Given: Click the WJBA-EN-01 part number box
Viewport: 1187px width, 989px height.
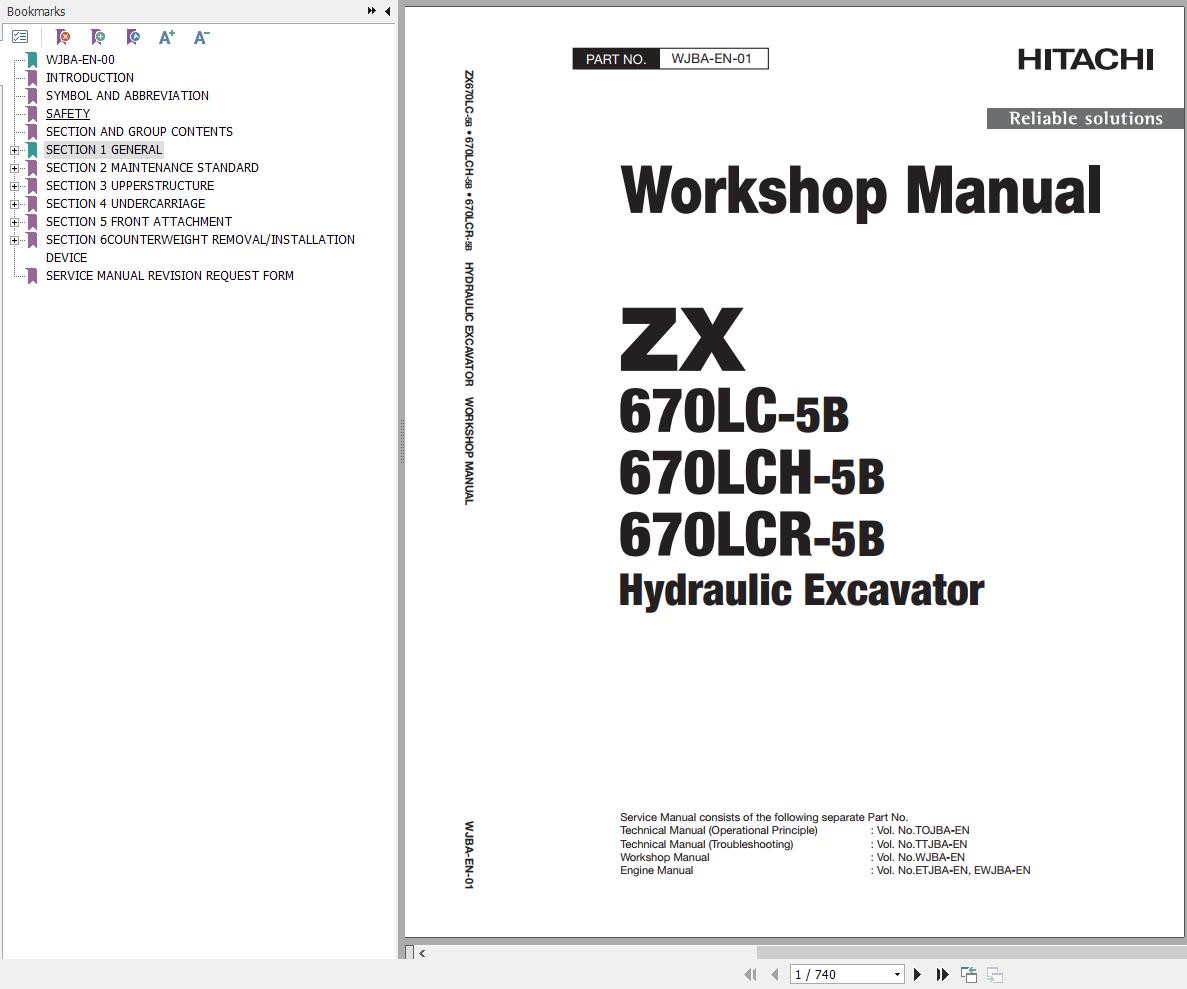Looking at the screenshot, I should point(712,58).
